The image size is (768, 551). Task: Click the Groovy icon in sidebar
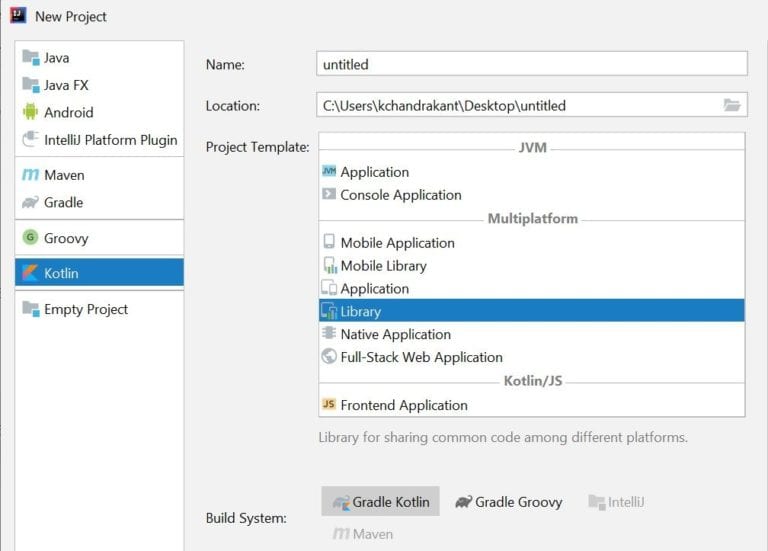(30, 238)
